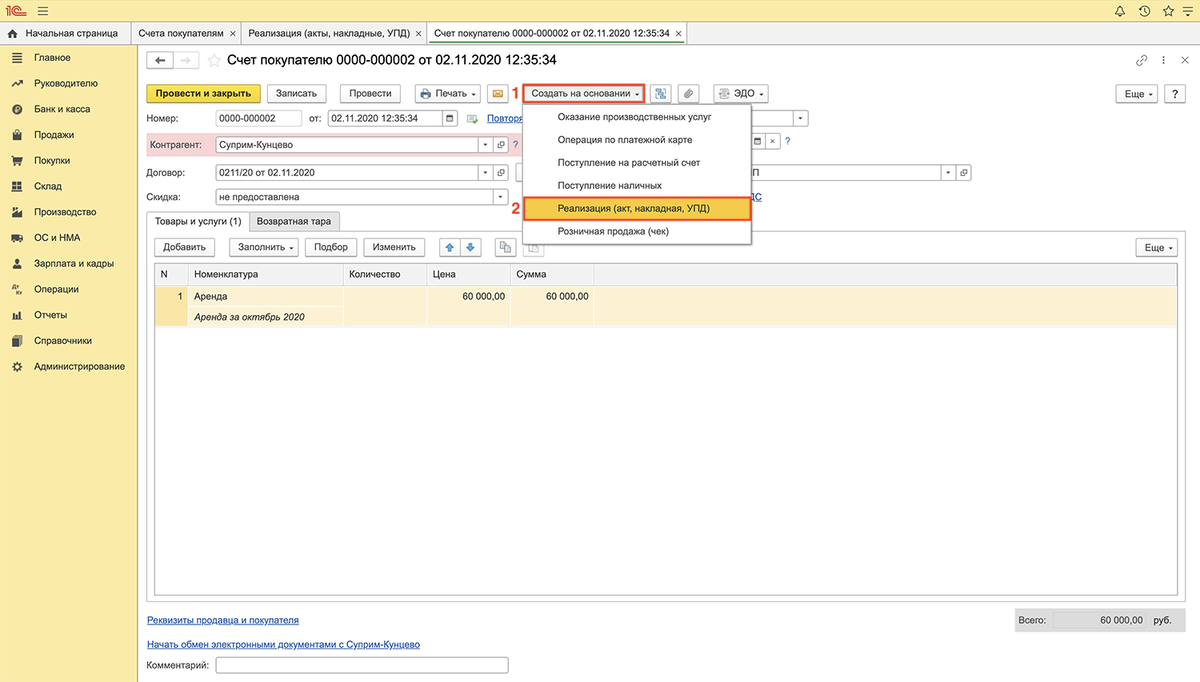The width and height of the screenshot is (1200, 682).
Task: Click Начать обмен электронными документами link
Action: (x=283, y=645)
